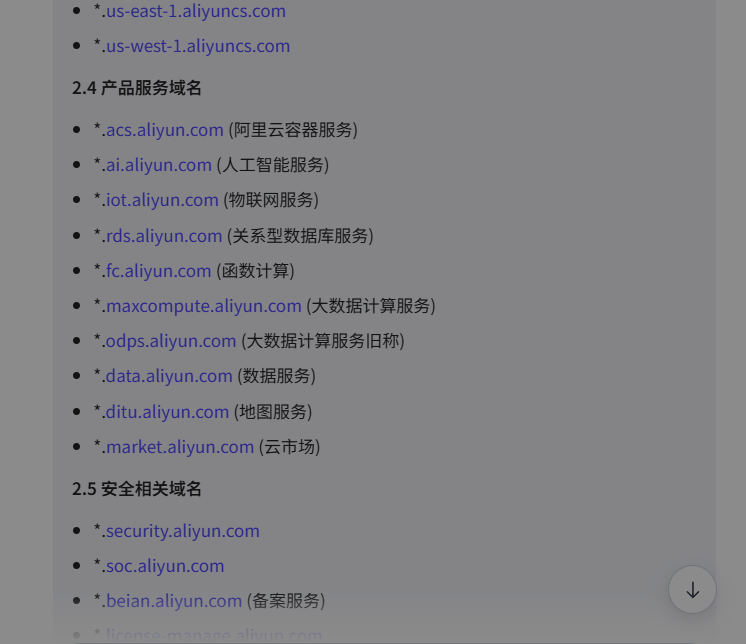Click the text (备案服务)
Screen dimensions: 746x644
(286, 601)
